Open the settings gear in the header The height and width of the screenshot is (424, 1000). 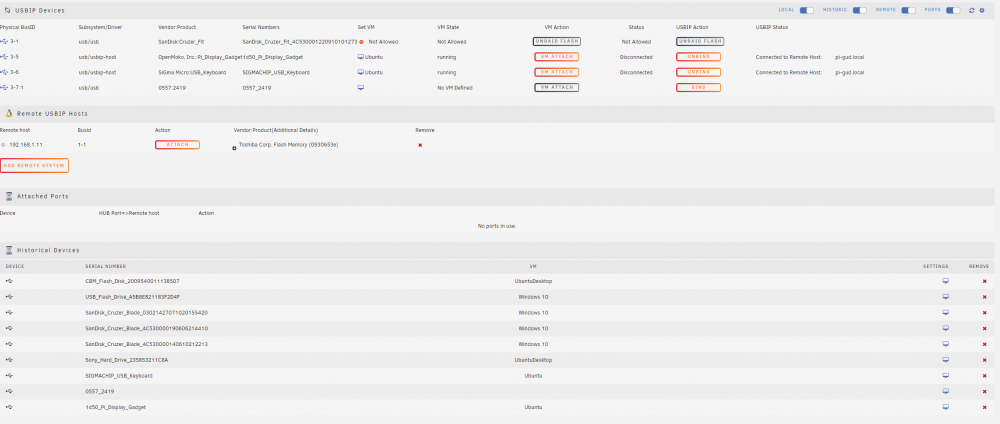point(982,10)
